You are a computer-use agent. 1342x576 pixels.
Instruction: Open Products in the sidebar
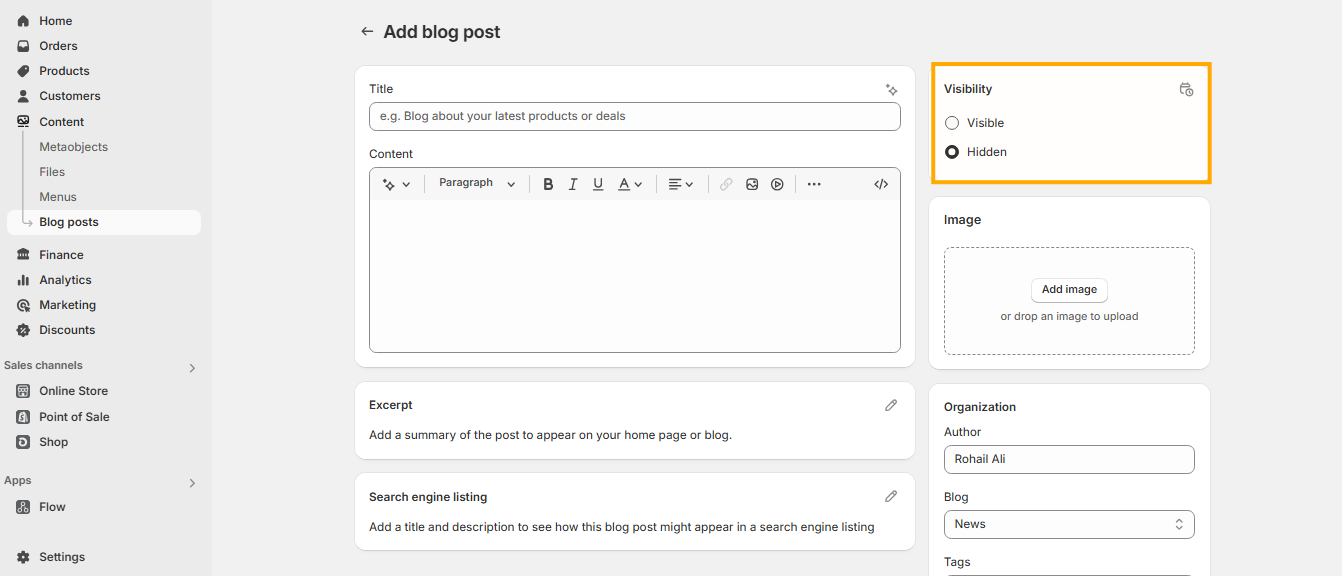pos(64,71)
